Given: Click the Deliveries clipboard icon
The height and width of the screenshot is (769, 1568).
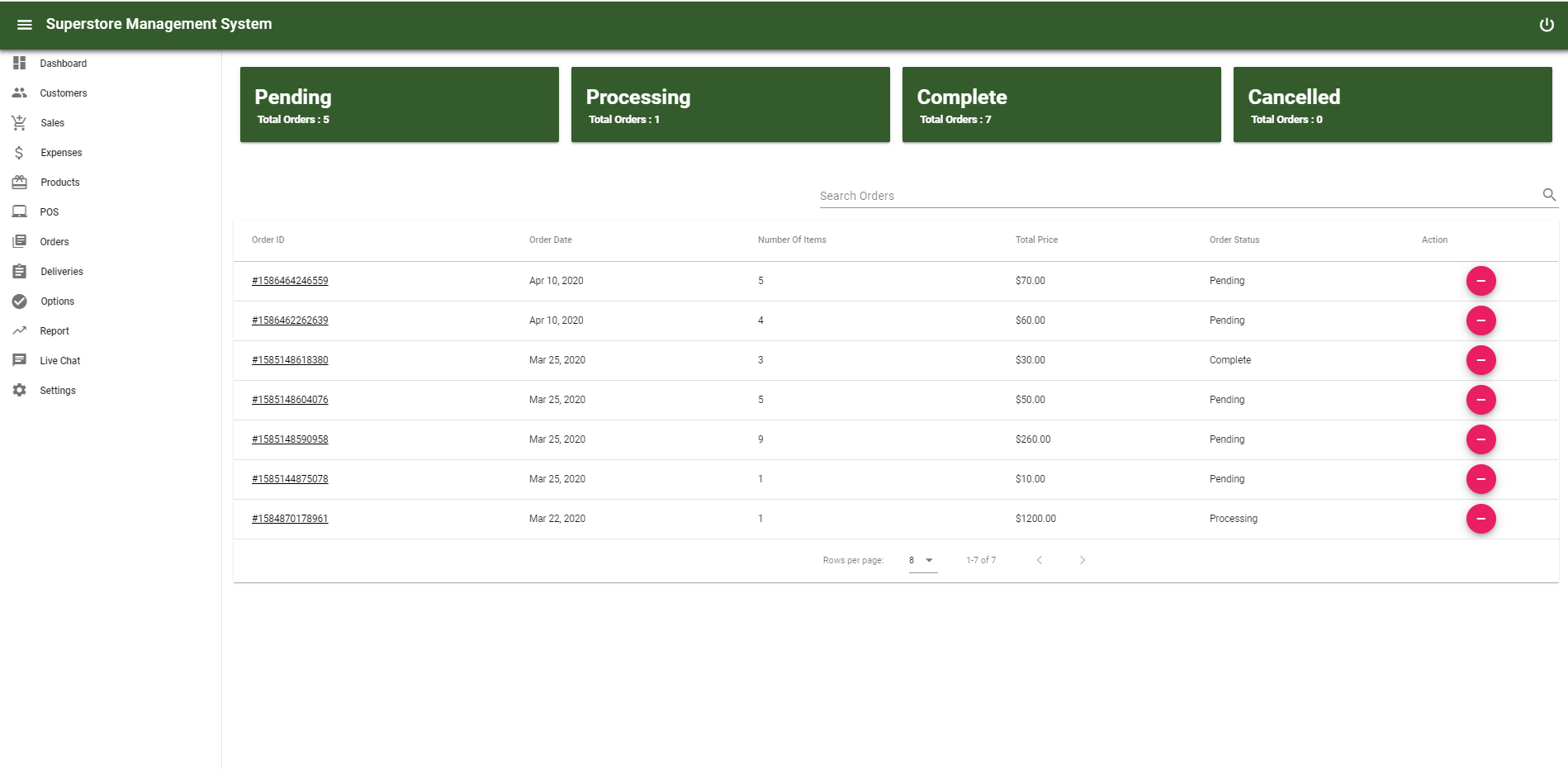Looking at the screenshot, I should coord(19,271).
